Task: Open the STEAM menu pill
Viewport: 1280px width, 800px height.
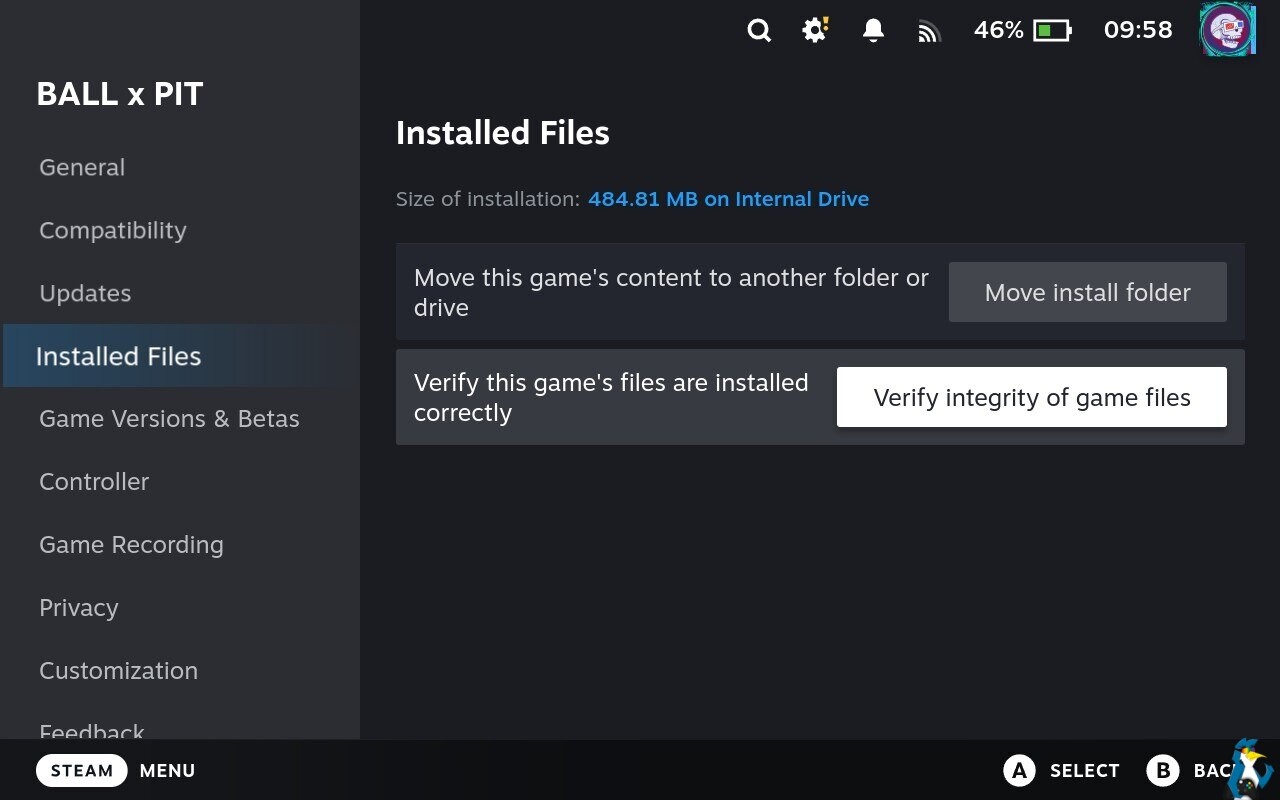Action: pyautogui.click(x=82, y=770)
